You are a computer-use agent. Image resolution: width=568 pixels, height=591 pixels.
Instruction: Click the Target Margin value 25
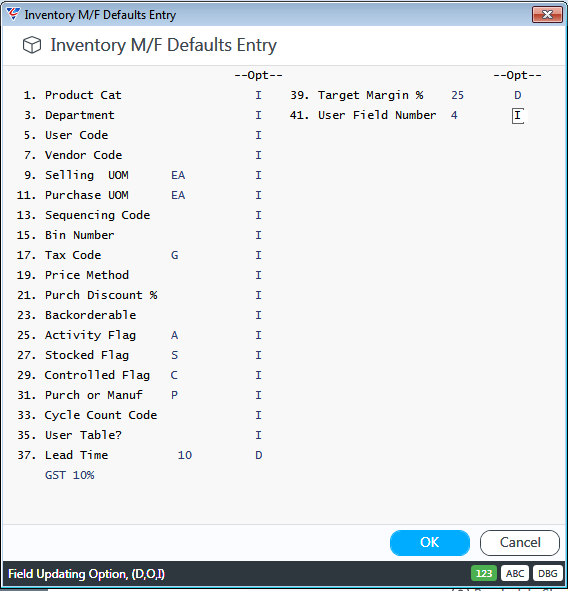[457, 95]
